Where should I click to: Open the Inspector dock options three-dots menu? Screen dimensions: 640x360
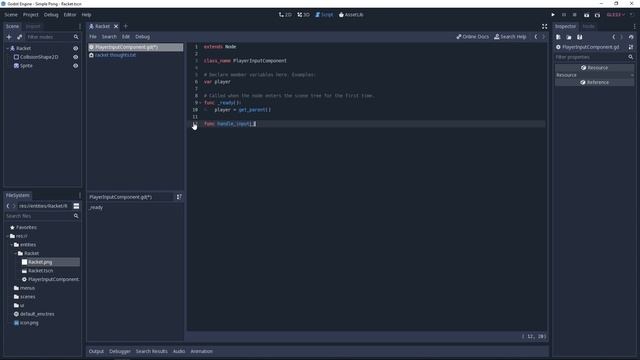pos(634,27)
